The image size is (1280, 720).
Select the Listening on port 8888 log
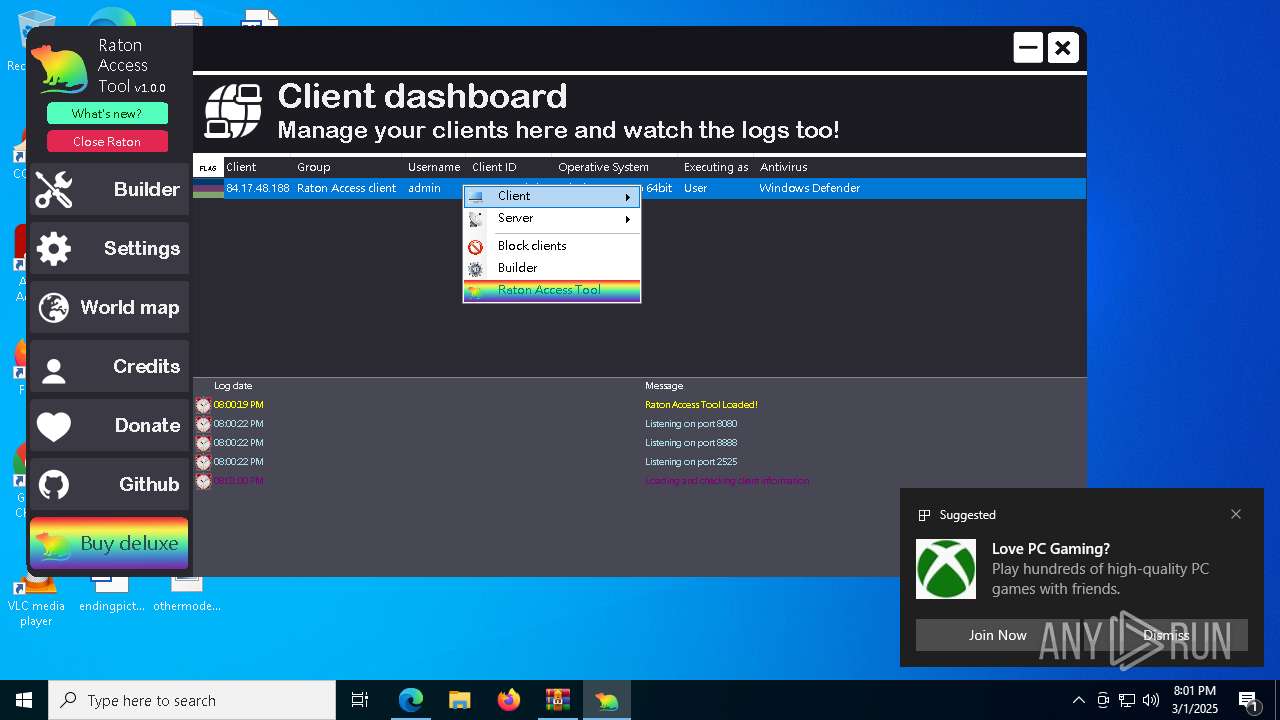[x=691, y=443]
